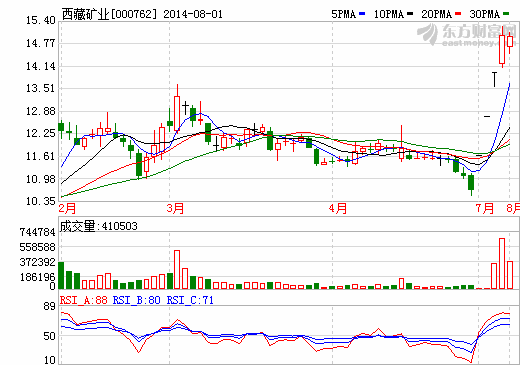Click the 14.77 price axis label
Viewport: 520px width, 365px height.
tap(41, 43)
